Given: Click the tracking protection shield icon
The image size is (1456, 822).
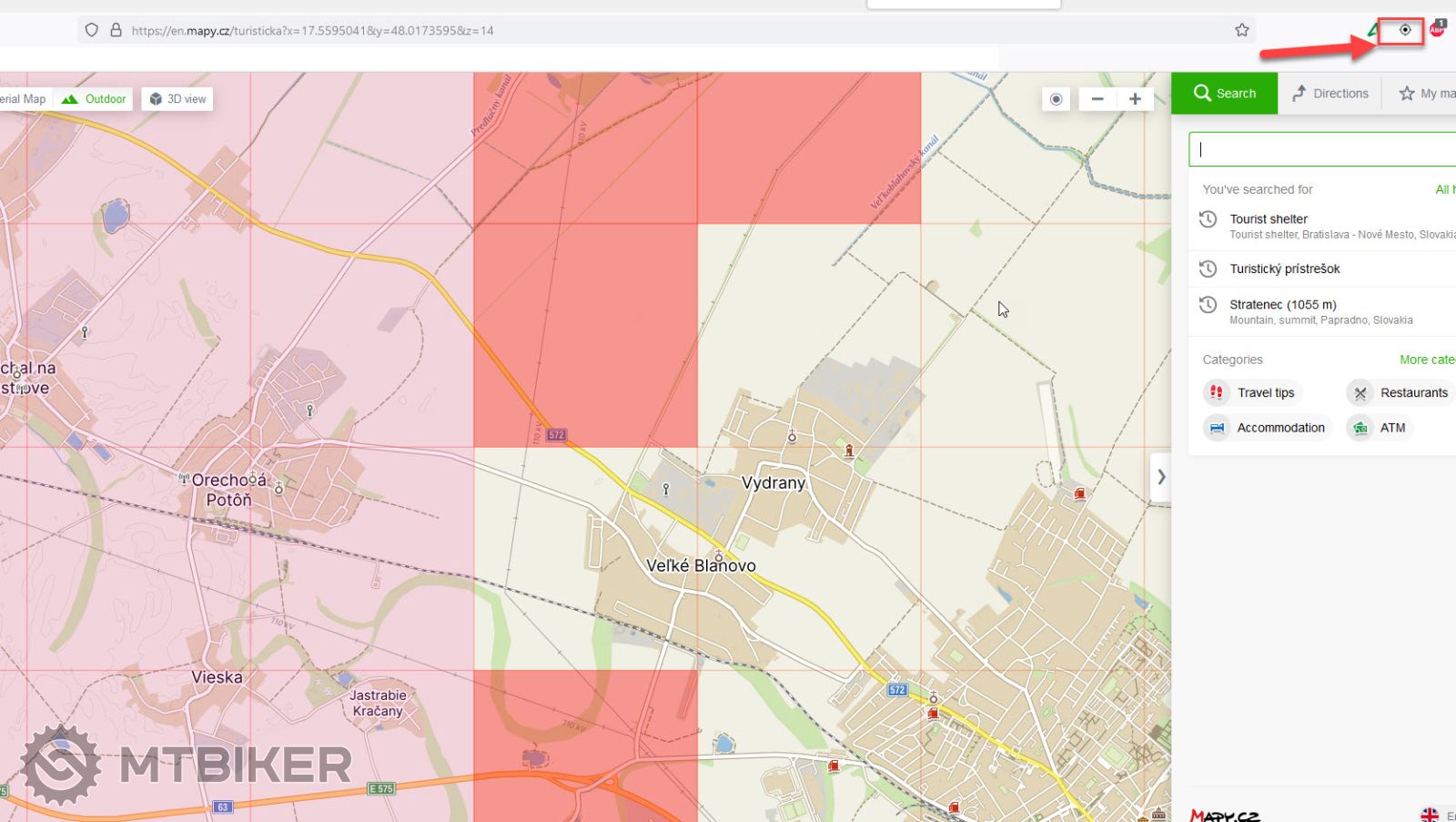Looking at the screenshot, I should tap(91, 30).
